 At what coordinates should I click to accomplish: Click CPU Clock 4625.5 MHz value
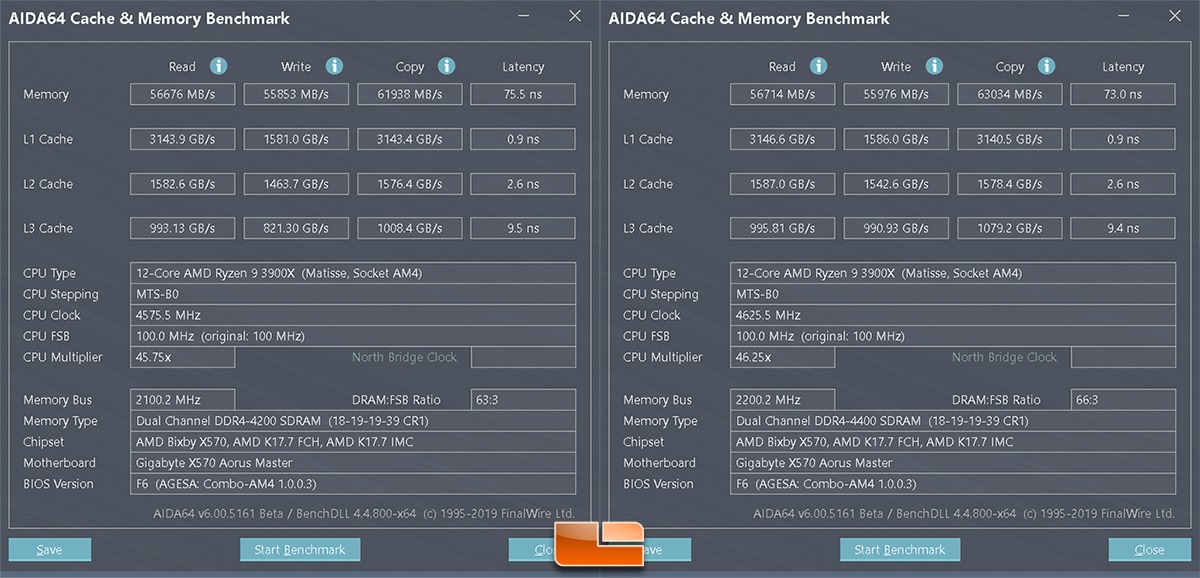click(x=953, y=315)
